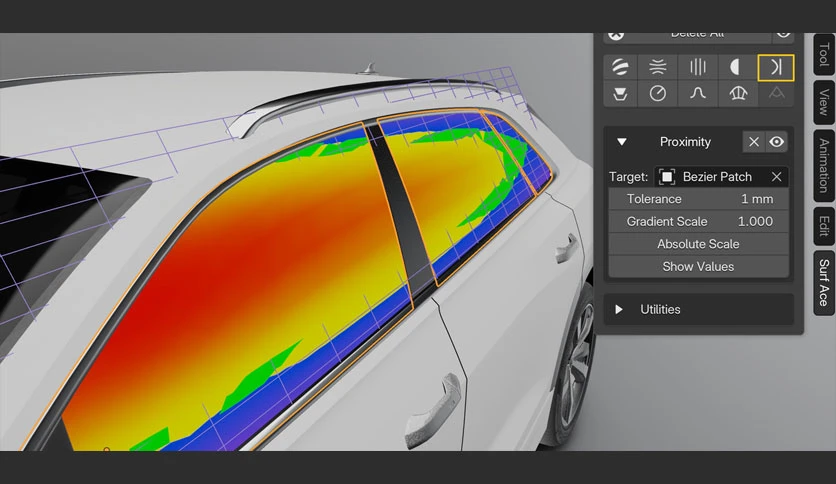836x484 pixels.
Task: Click the curved horizontal lines analysis icon
Action: pos(658,67)
